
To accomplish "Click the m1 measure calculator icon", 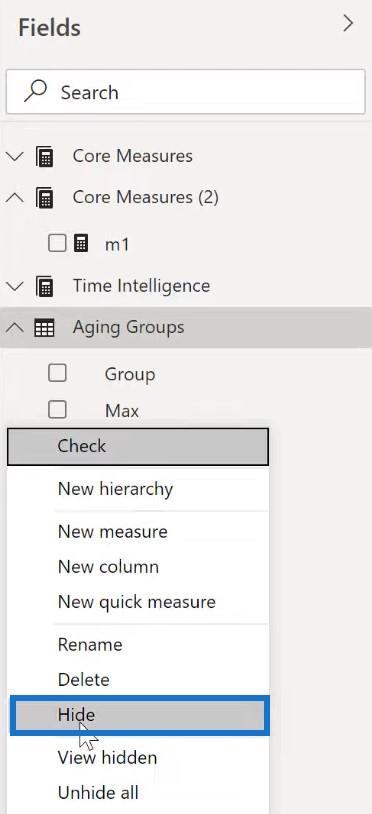I will [80, 243].
